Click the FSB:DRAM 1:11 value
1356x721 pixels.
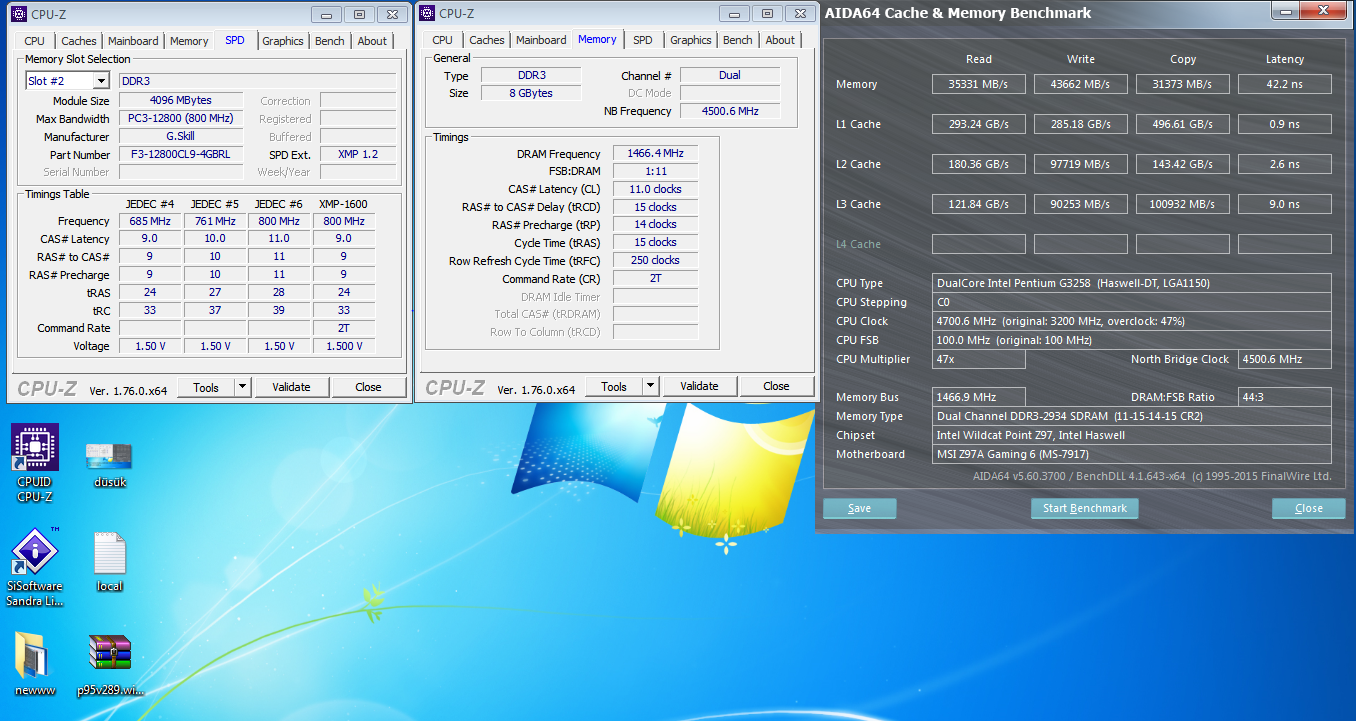(x=655, y=171)
